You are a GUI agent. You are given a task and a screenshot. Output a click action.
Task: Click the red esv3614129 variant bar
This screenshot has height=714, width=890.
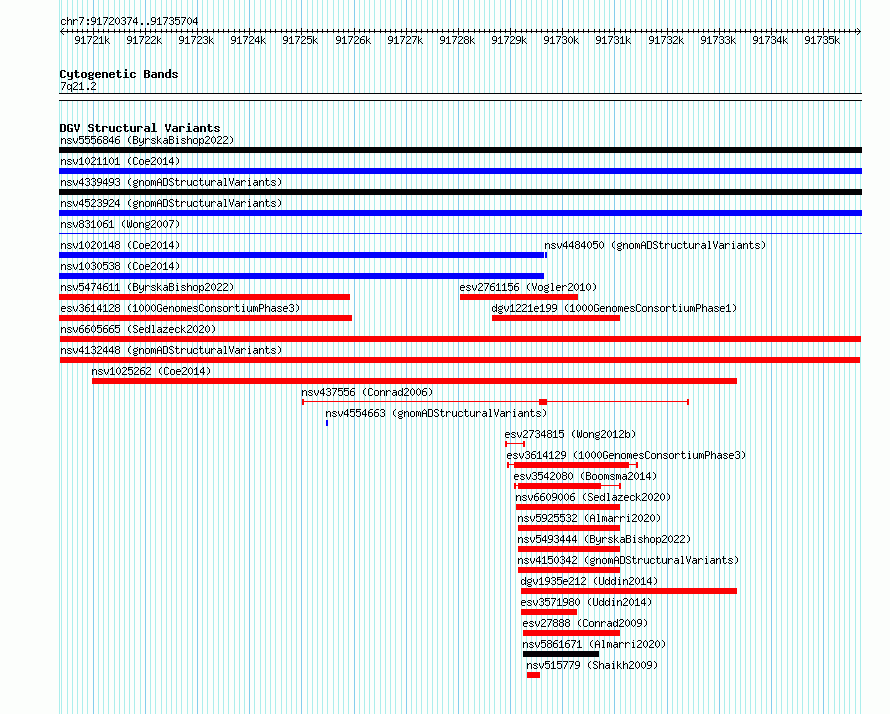click(x=572, y=465)
